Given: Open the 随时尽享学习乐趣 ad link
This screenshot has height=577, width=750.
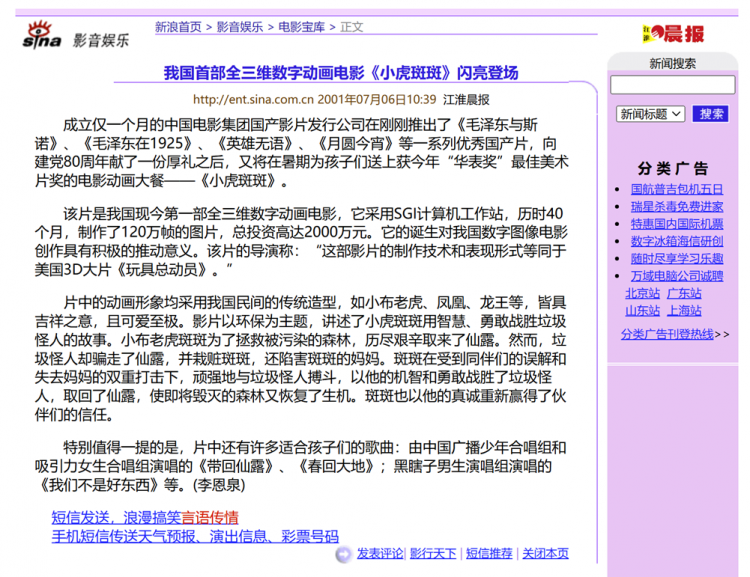Looking at the screenshot, I should click(x=677, y=259).
